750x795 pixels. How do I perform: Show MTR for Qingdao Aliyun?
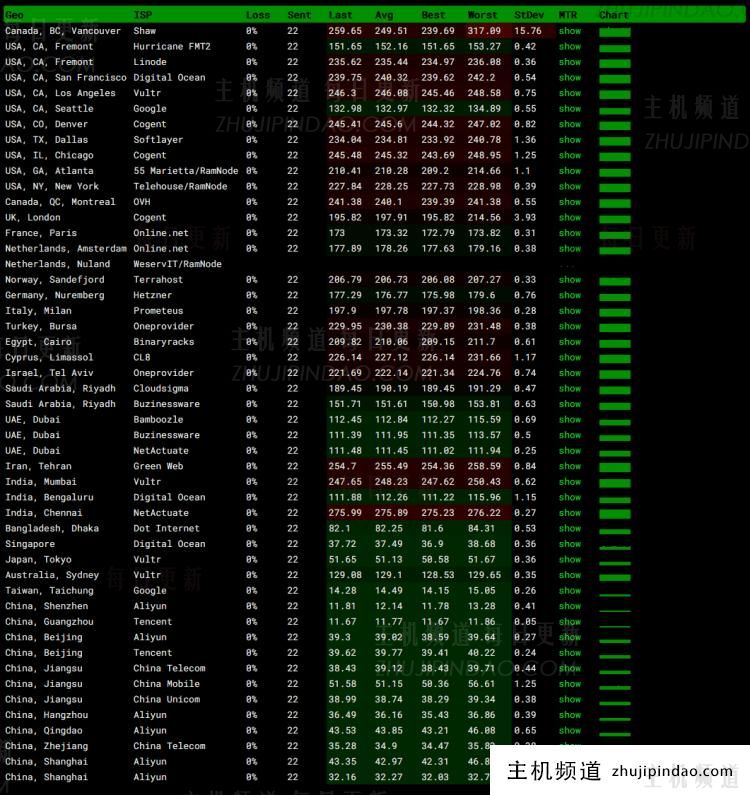click(x=569, y=731)
